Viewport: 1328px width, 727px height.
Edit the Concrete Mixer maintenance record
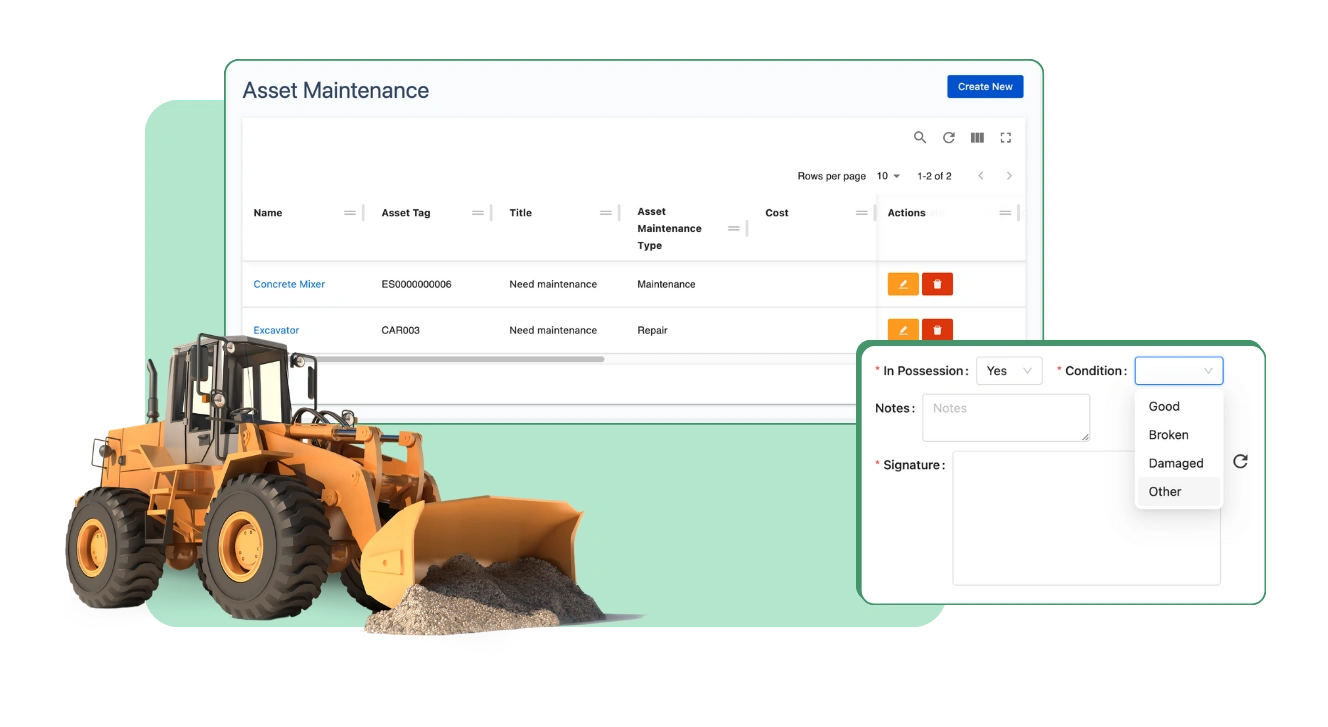tap(902, 284)
